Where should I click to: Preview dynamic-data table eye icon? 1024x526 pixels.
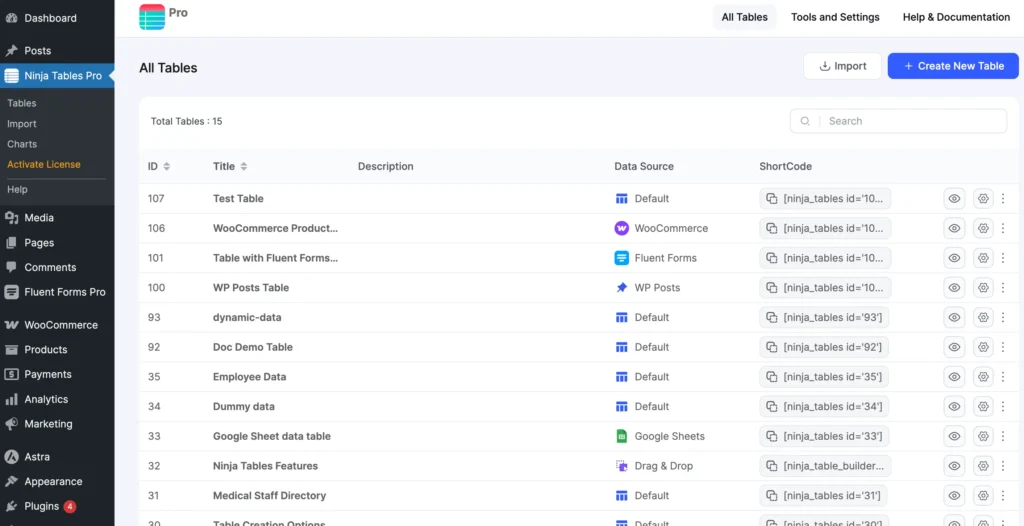[954, 318]
